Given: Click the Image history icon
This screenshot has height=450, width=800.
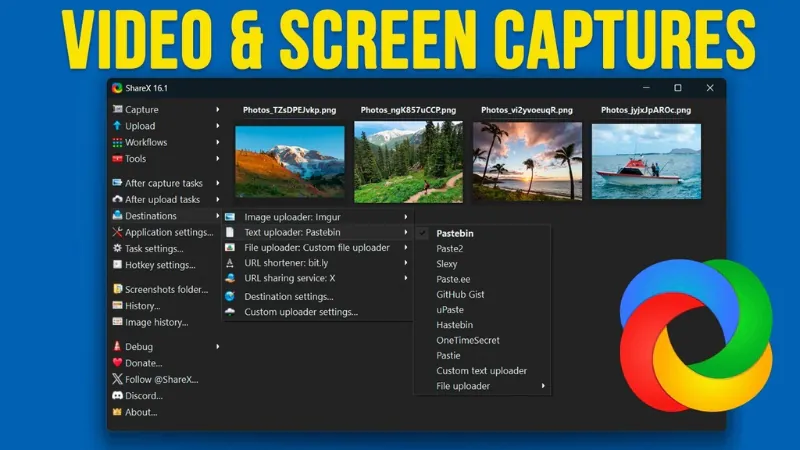Looking at the screenshot, I should (x=117, y=322).
